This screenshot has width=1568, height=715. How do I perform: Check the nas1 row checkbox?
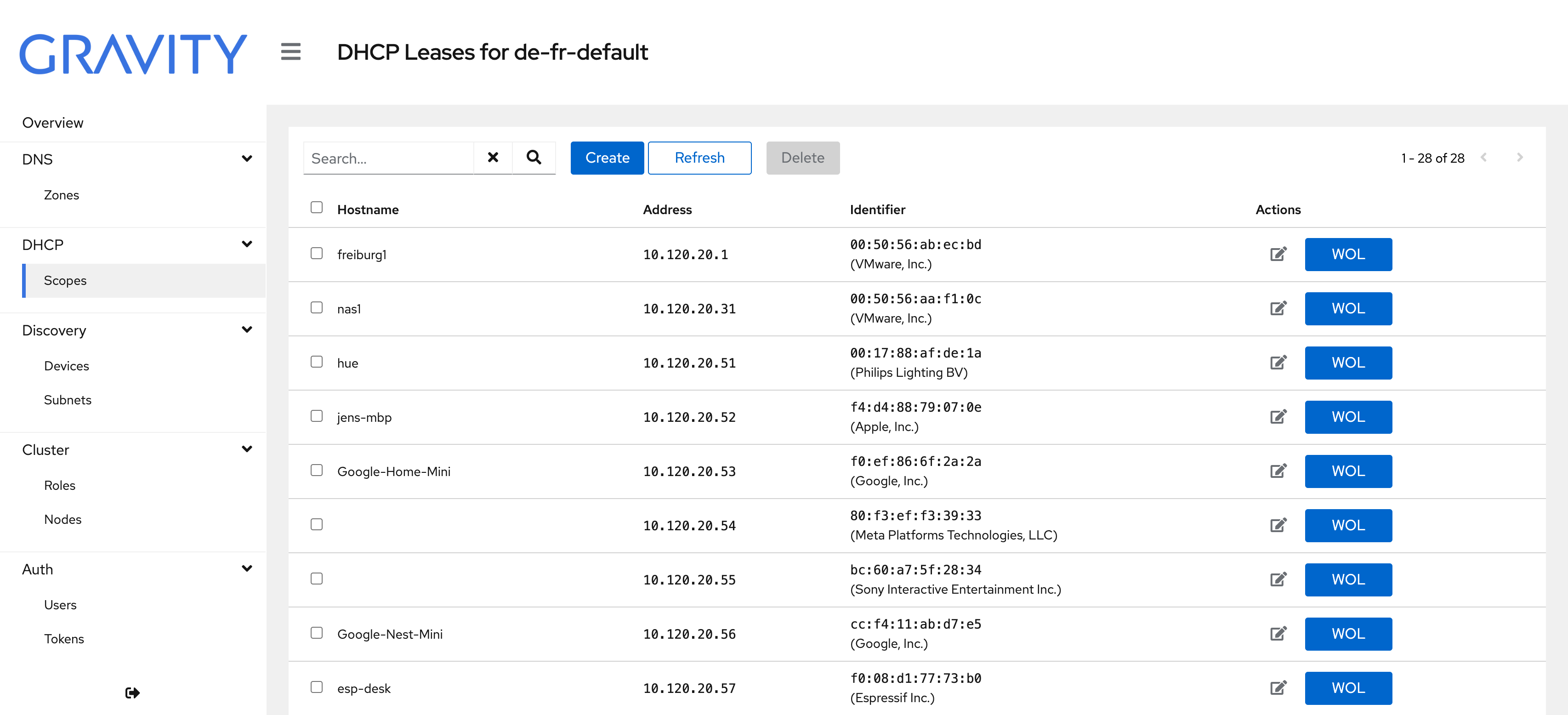pyautogui.click(x=317, y=308)
